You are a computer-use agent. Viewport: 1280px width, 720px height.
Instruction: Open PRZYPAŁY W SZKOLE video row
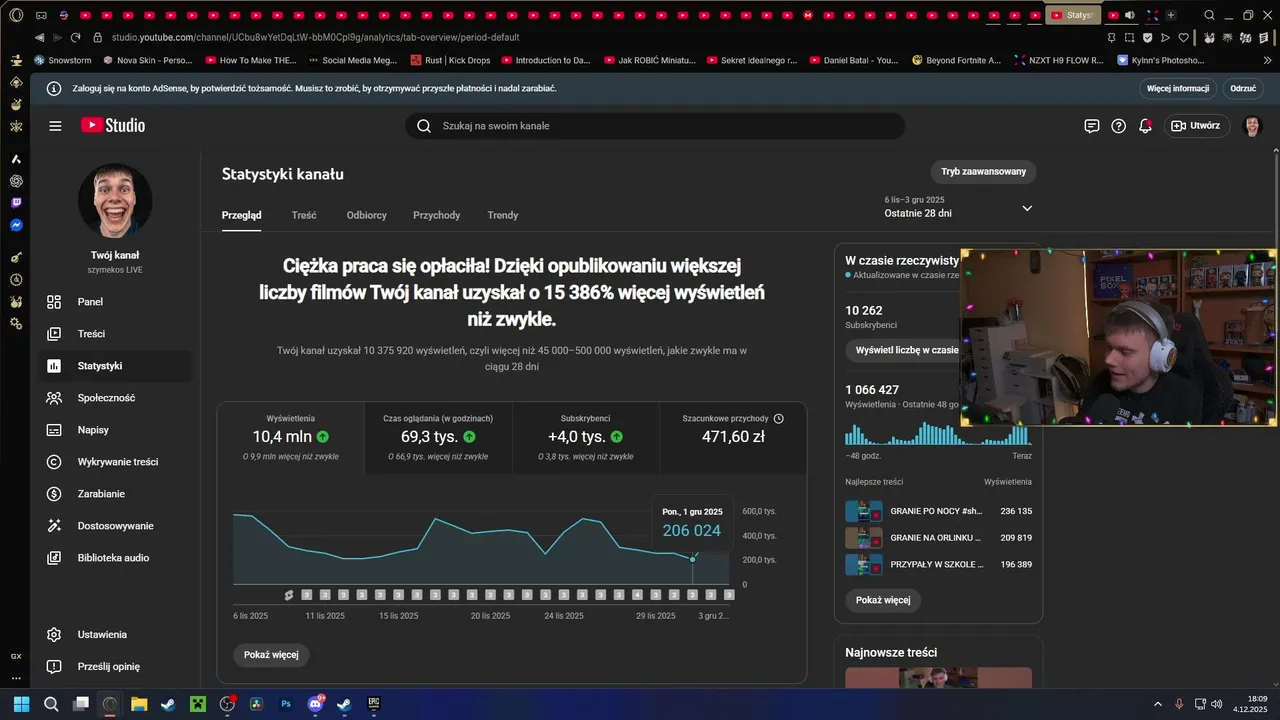pyautogui.click(x=938, y=565)
